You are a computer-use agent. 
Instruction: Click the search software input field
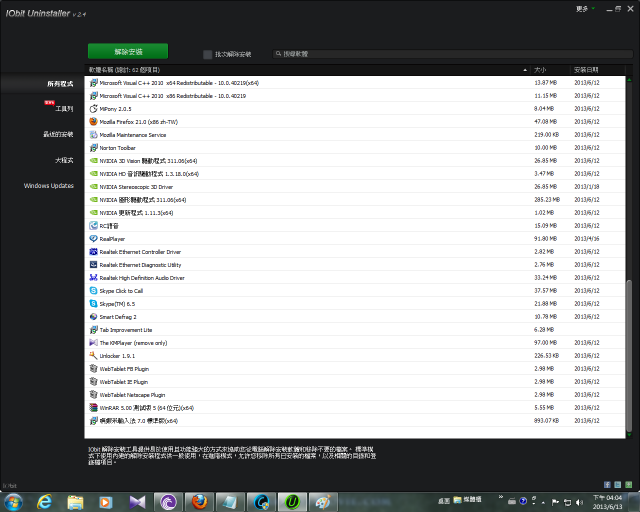click(x=452, y=54)
